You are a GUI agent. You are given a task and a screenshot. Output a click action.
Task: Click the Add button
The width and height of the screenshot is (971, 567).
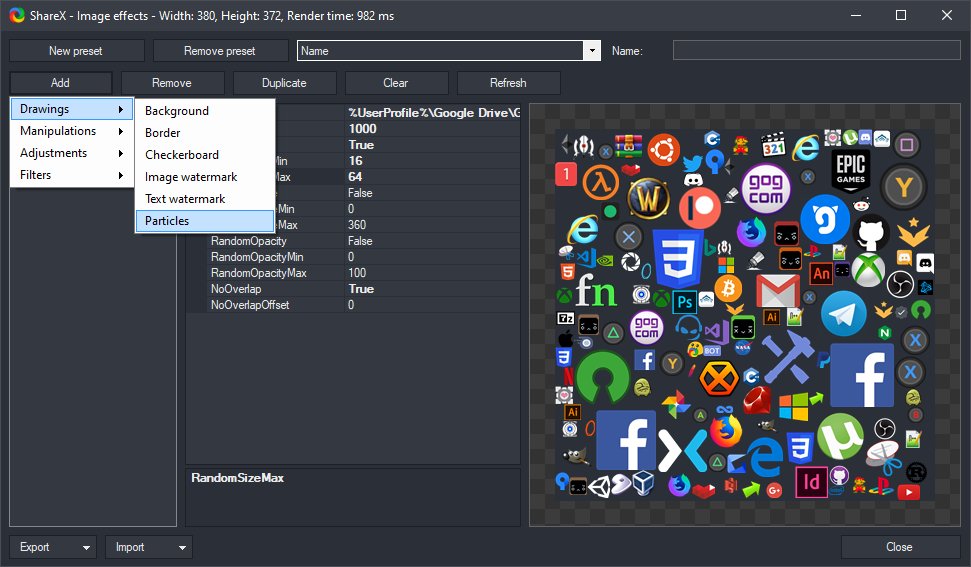coord(61,83)
